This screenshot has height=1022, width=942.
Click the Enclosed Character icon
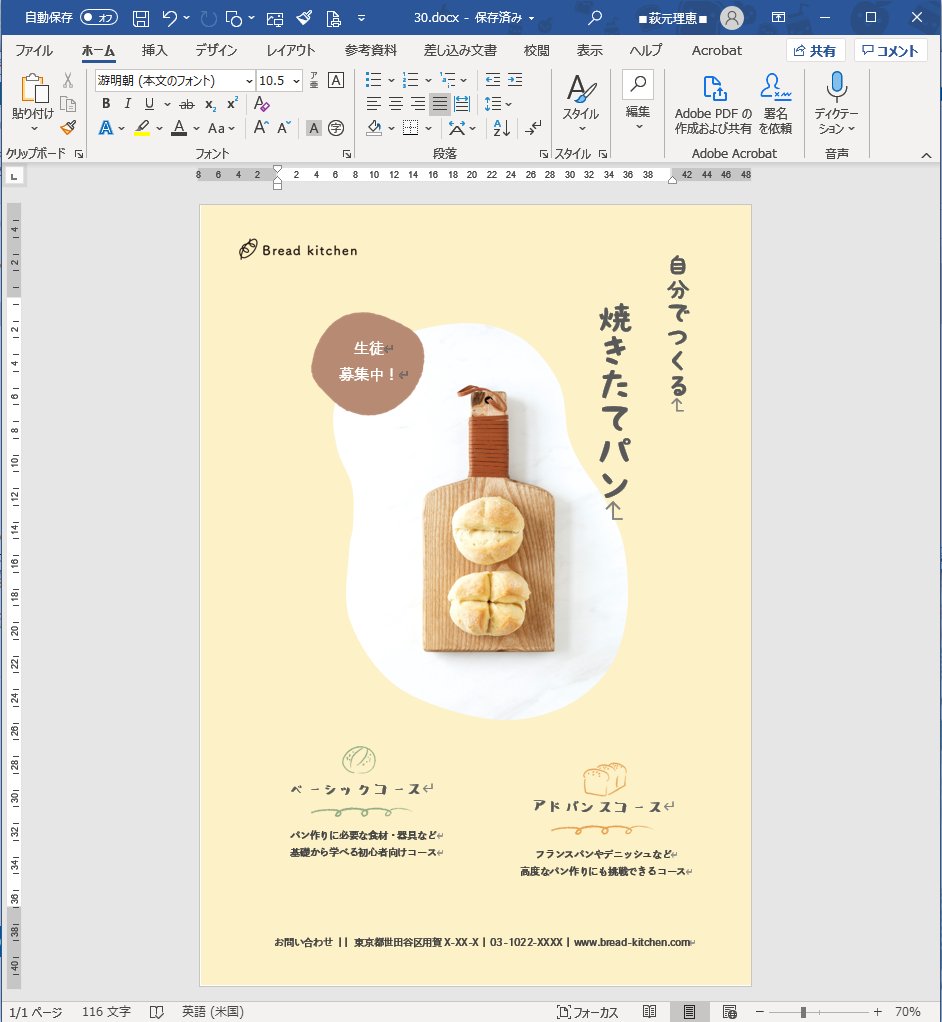(x=336, y=128)
